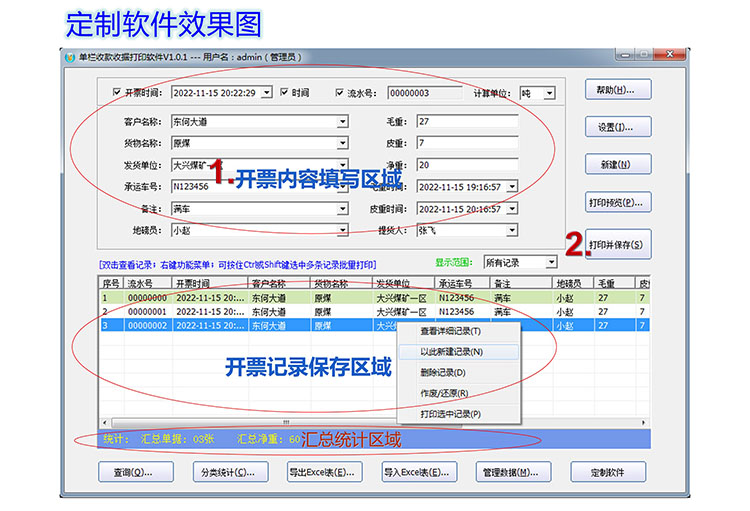This screenshot has width=750, height=511.
Task: Open the 计算单位 dropdown
Action: pos(550,93)
